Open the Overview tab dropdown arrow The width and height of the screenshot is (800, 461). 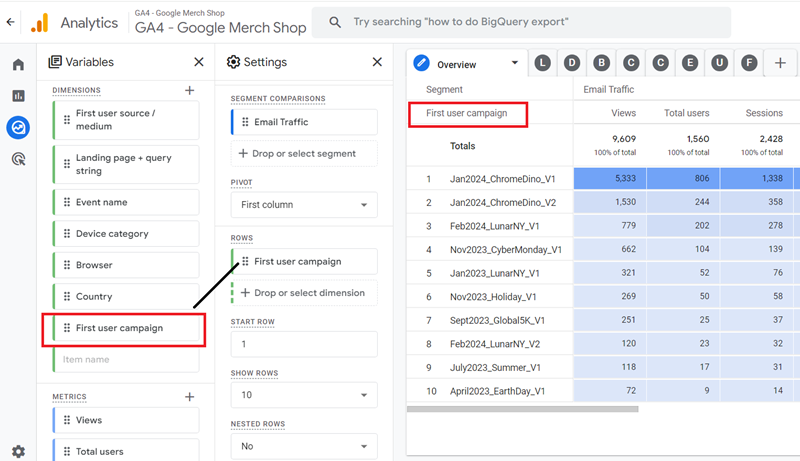click(x=514, y=63)
